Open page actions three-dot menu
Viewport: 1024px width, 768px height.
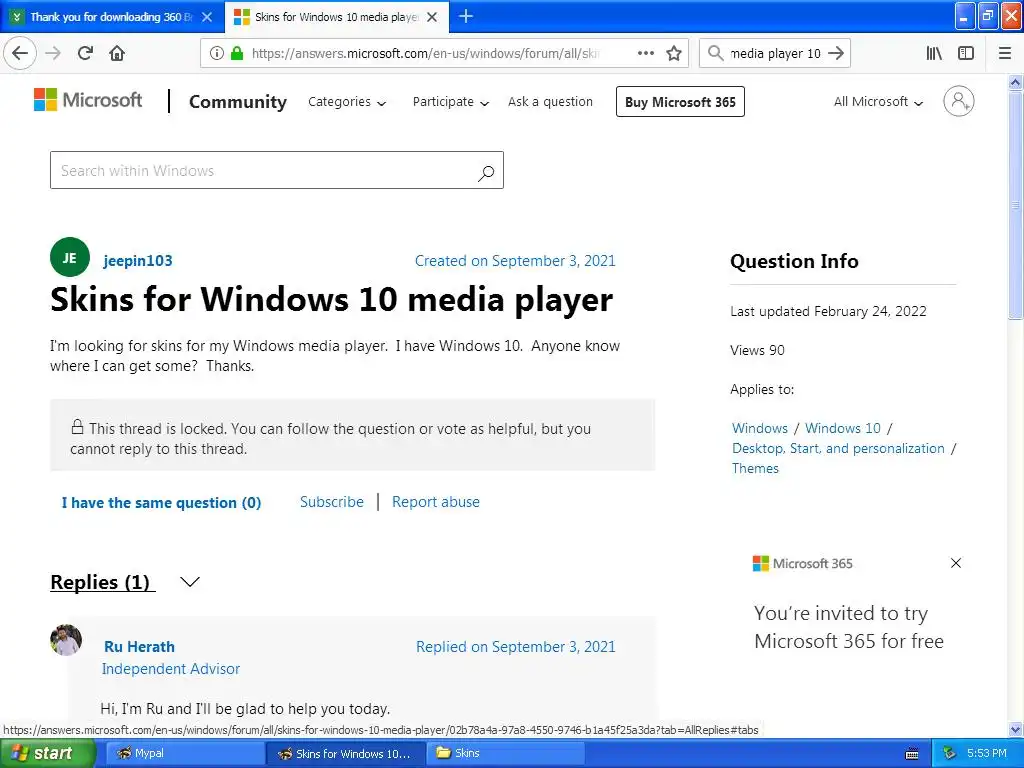[646, 53]
